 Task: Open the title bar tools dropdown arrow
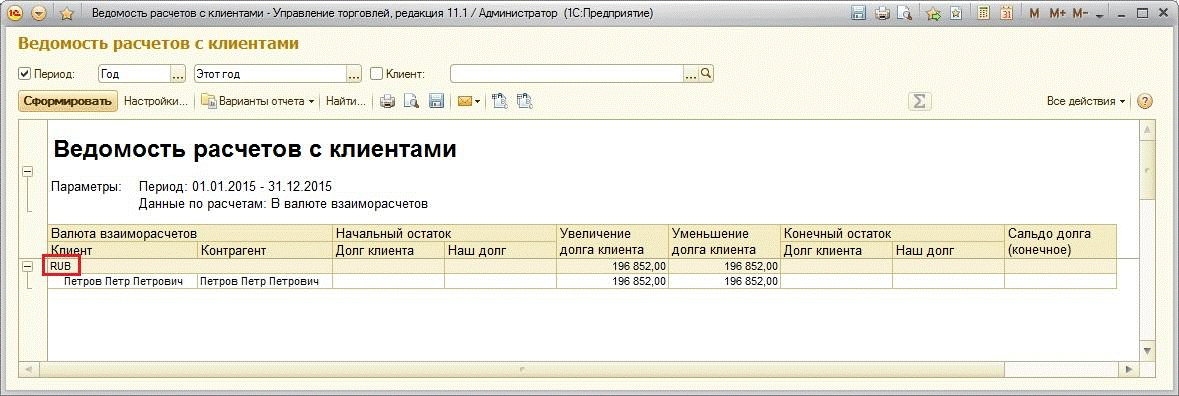[x=1099, y=15]
